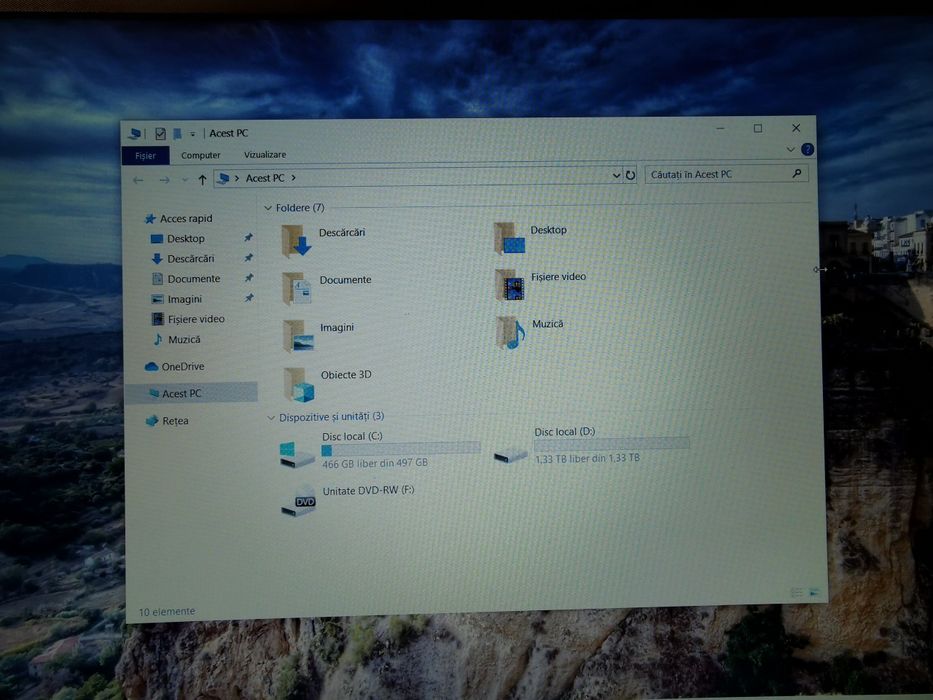Click the Properties quick access toolbar icon
This screenshot has height=700, width=933.
(160, 133)
